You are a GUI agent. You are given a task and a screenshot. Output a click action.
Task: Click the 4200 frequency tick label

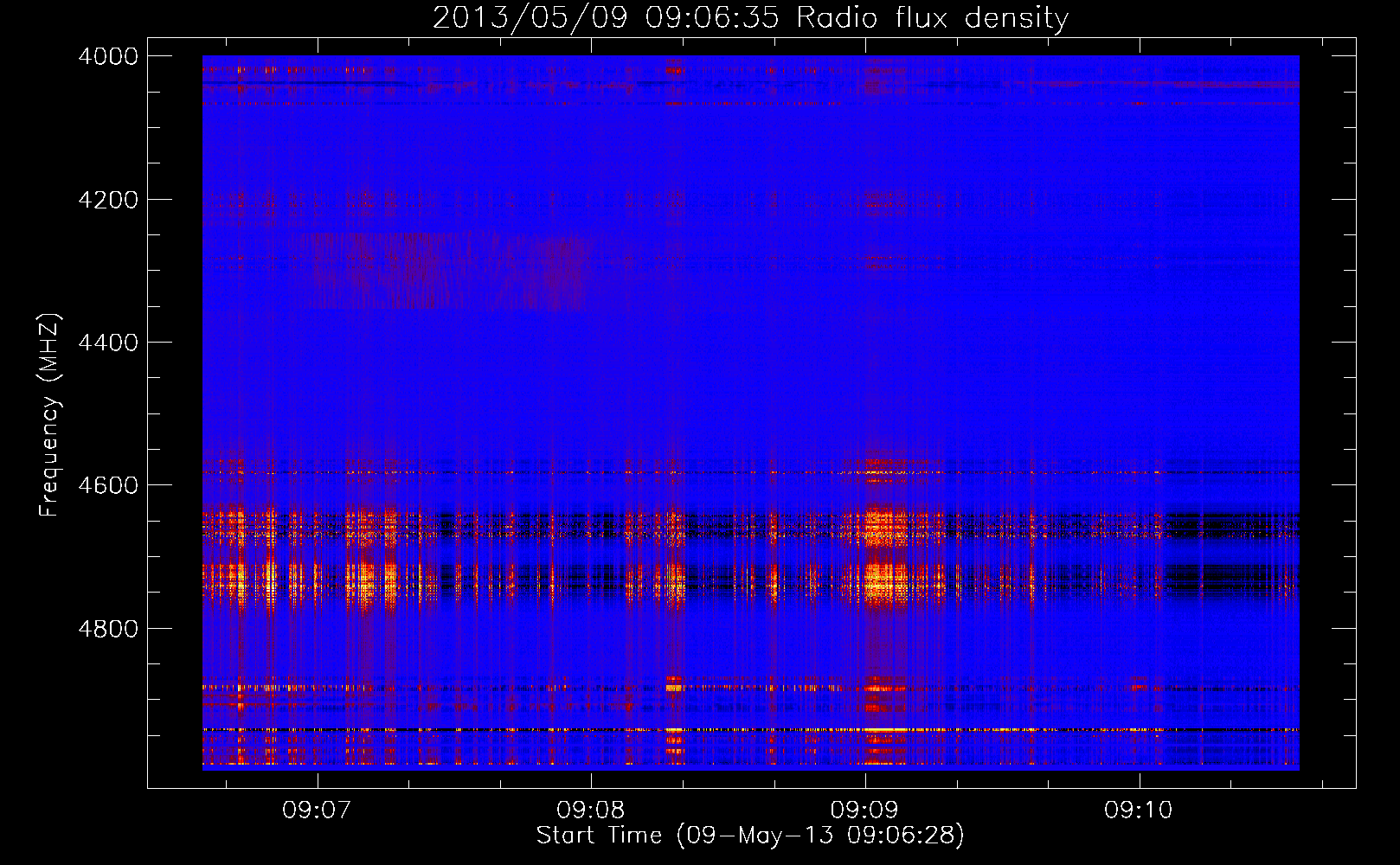pyautogui.click(x=108, y=200)
